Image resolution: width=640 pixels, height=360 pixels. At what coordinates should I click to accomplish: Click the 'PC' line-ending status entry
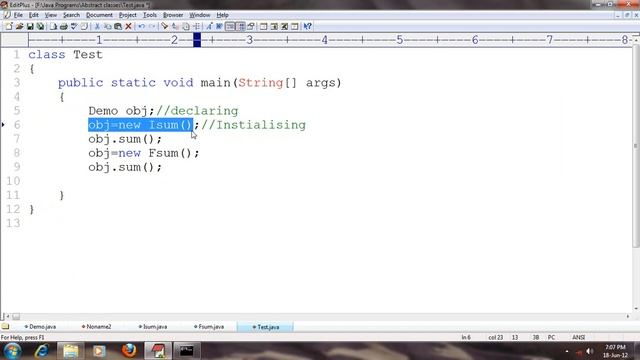click(551, 338)
